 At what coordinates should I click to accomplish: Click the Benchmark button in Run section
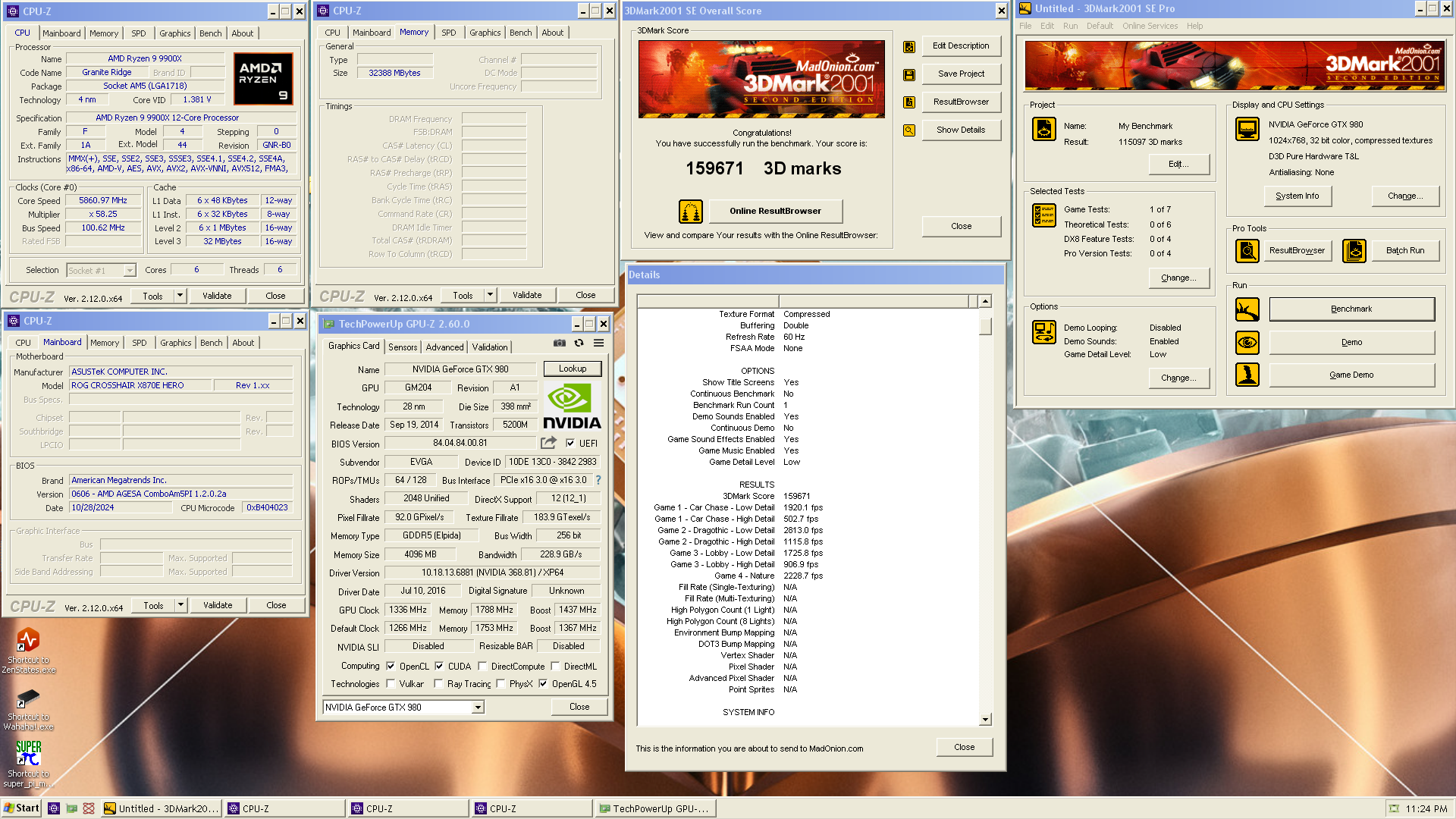1351,309
